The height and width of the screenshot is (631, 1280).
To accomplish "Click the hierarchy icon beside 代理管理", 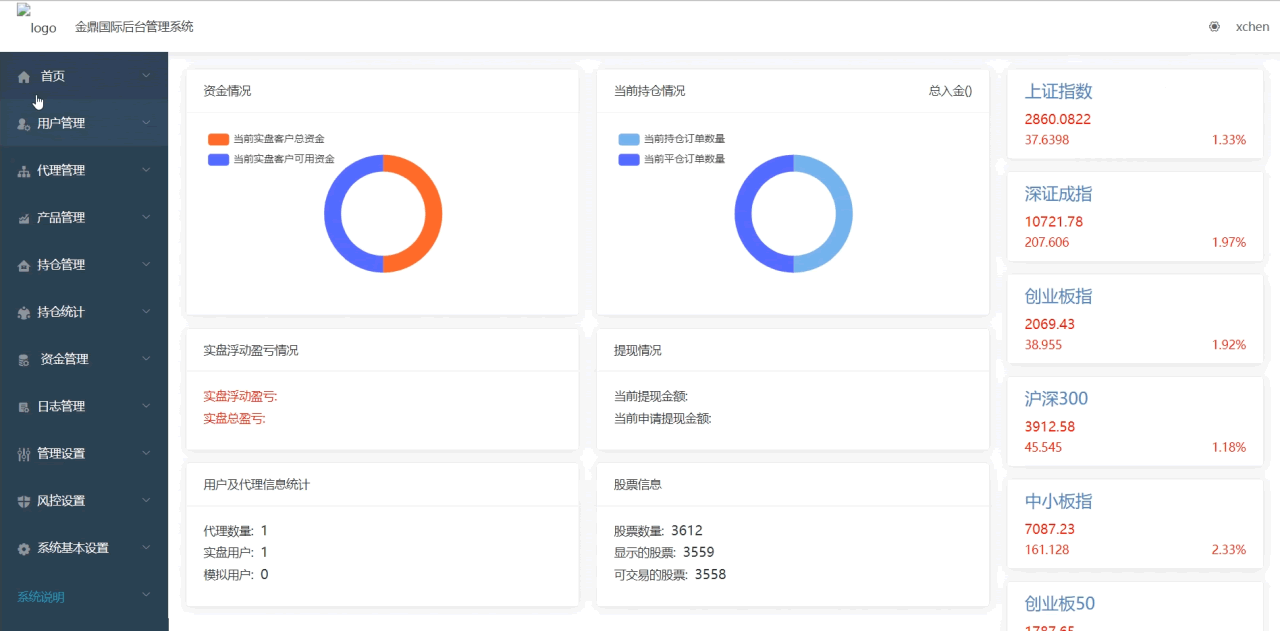I will coord(24,171).
